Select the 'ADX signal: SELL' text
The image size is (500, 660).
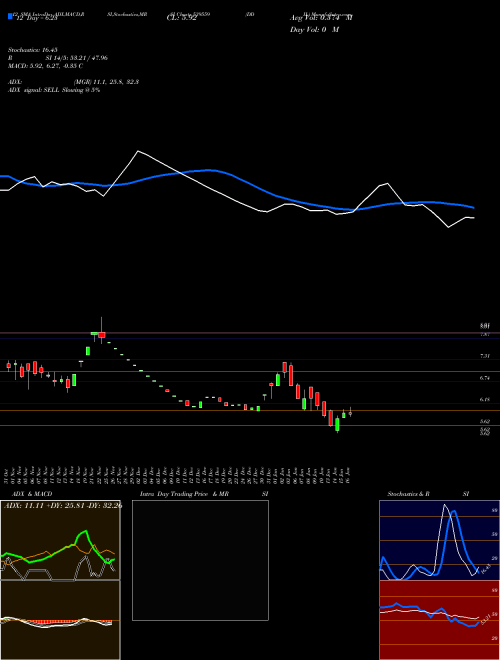(34, 90)
